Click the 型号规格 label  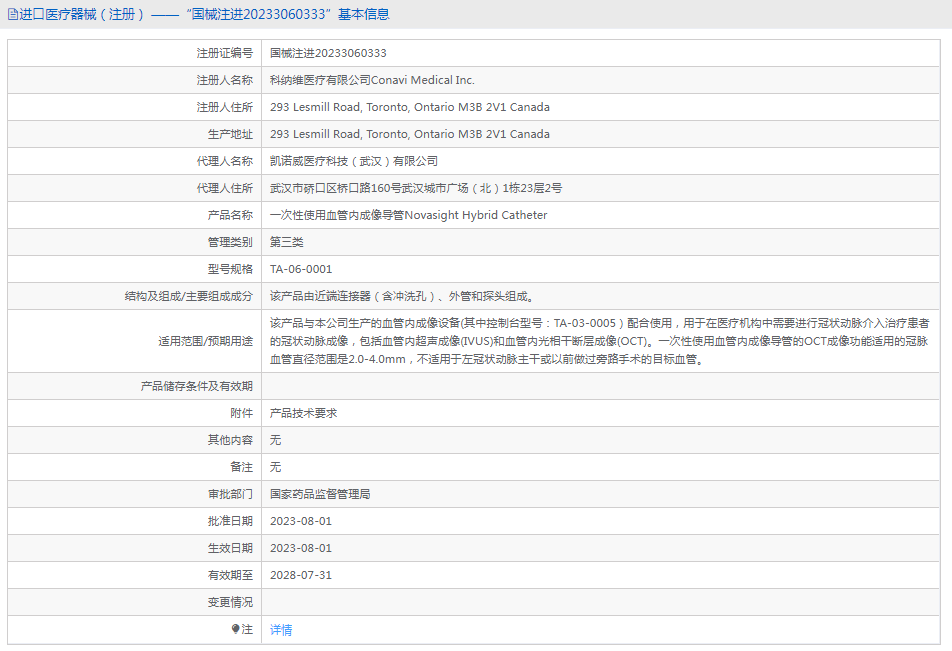coord(230,269)
